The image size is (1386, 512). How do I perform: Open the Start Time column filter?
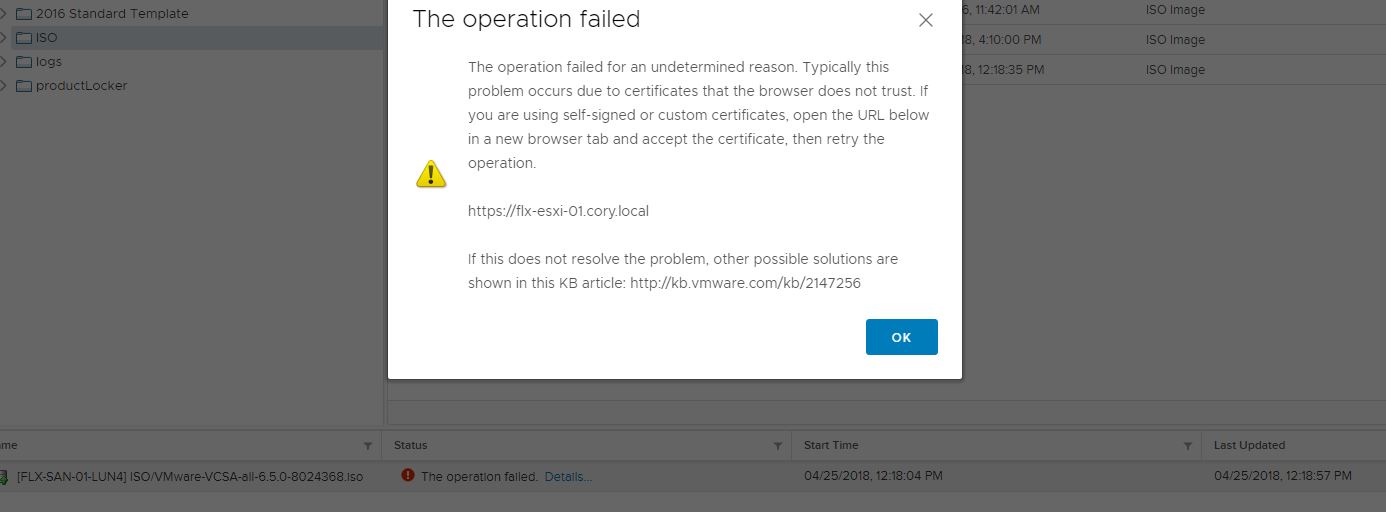(1188, 446)
